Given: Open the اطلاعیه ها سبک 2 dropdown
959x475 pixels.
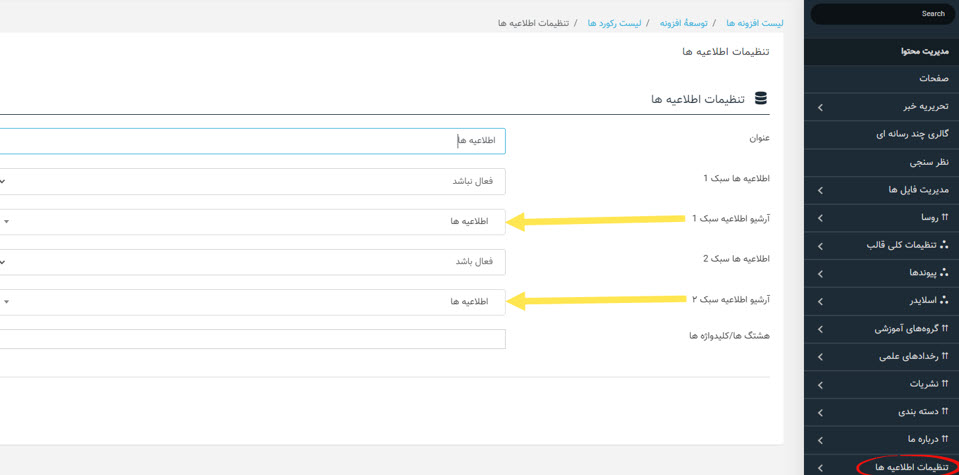Looking at the screenshot, I should pyautogui.click(x=250, y=262).
